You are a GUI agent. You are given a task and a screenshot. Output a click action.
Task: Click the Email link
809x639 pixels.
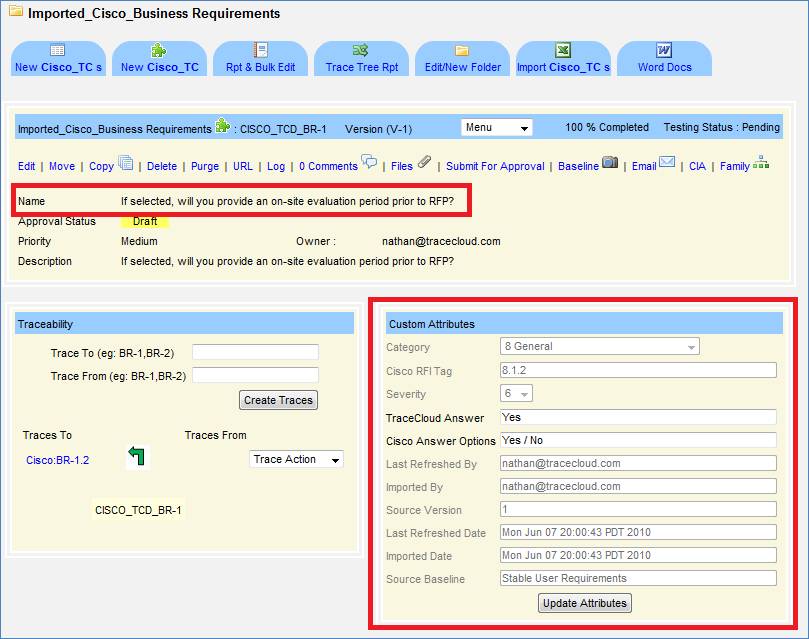(644, 166)
